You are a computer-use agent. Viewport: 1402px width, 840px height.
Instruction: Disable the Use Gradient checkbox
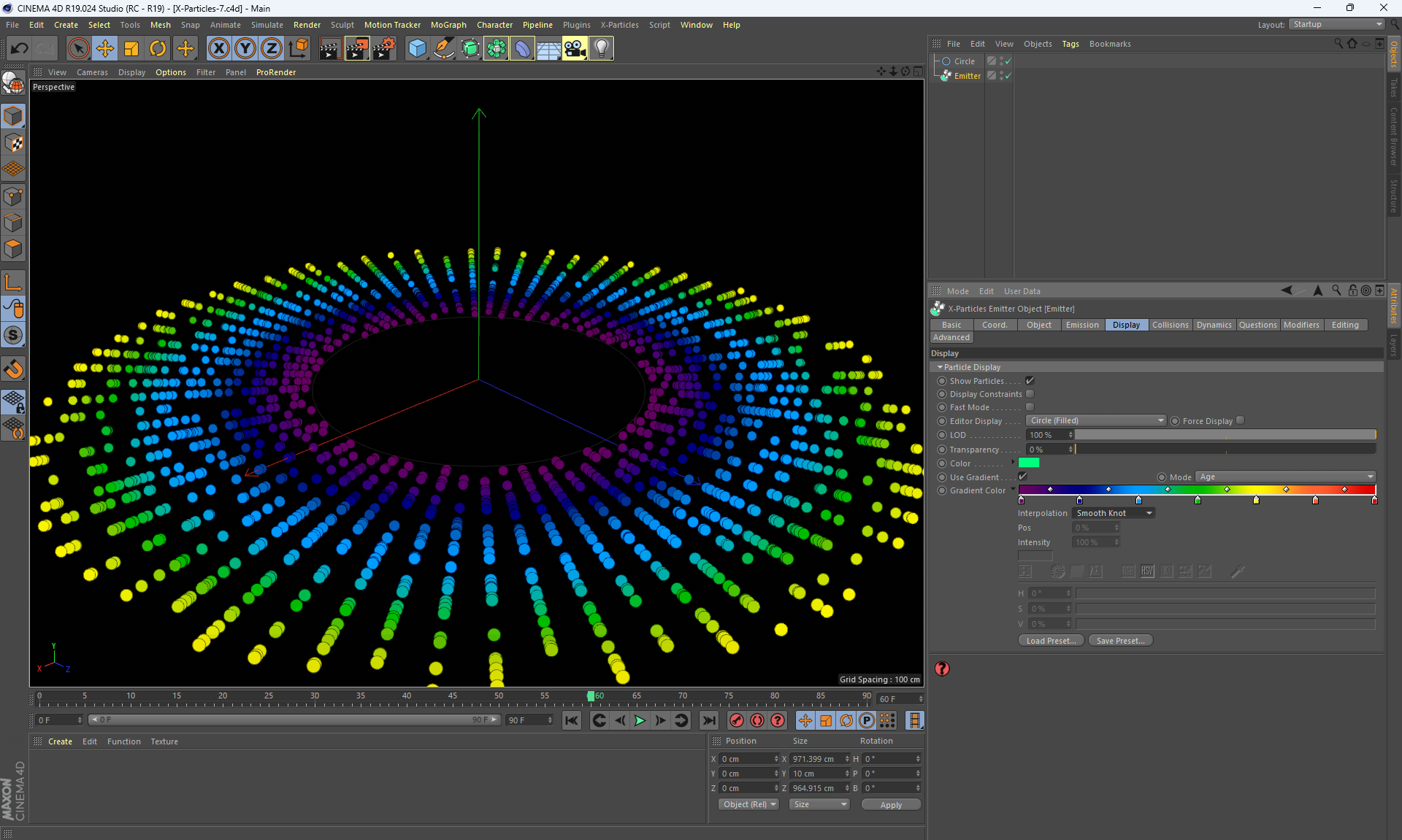(x=1022, y=477)
